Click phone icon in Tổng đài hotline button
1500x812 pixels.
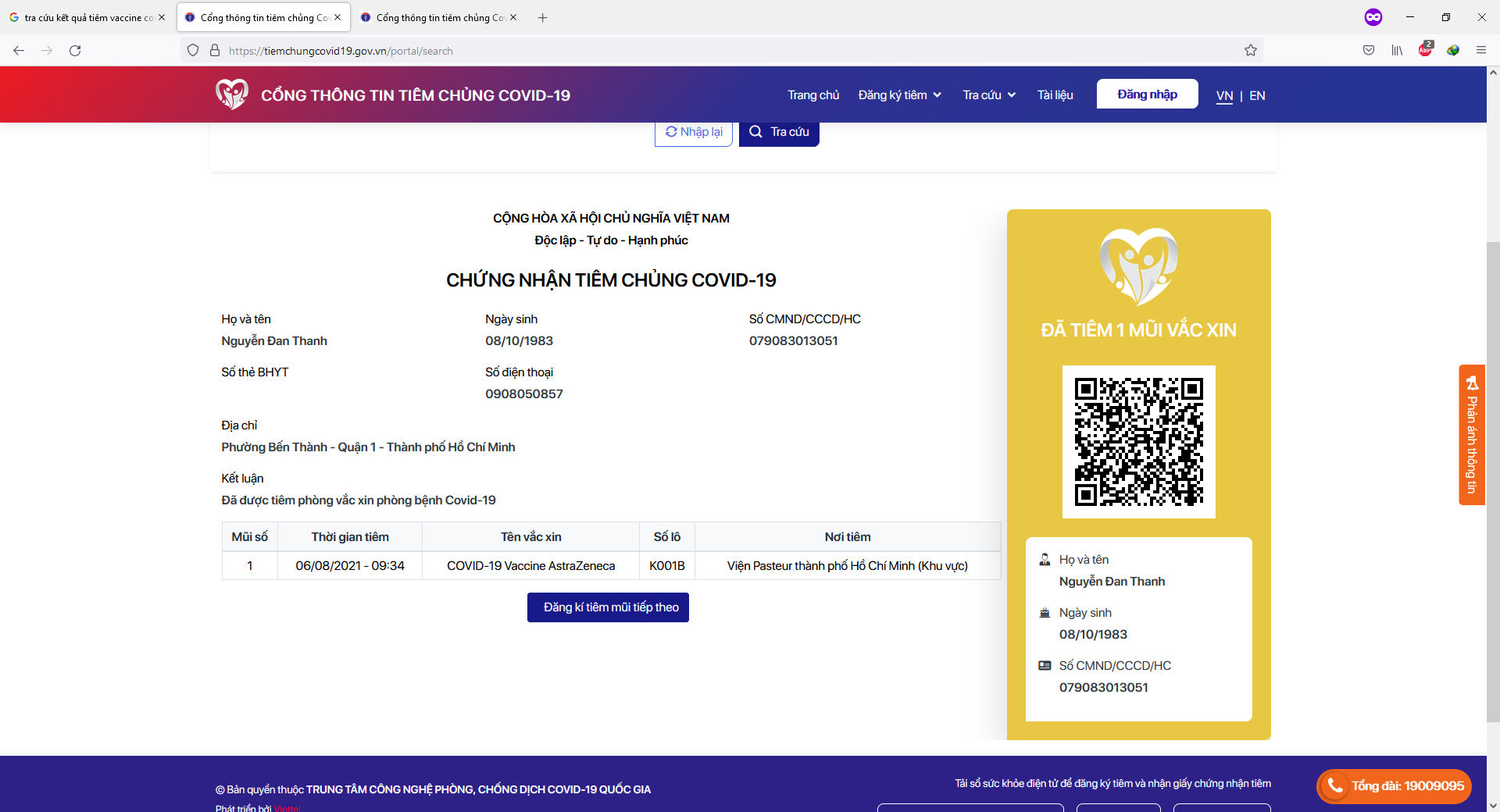(1335, 786)
